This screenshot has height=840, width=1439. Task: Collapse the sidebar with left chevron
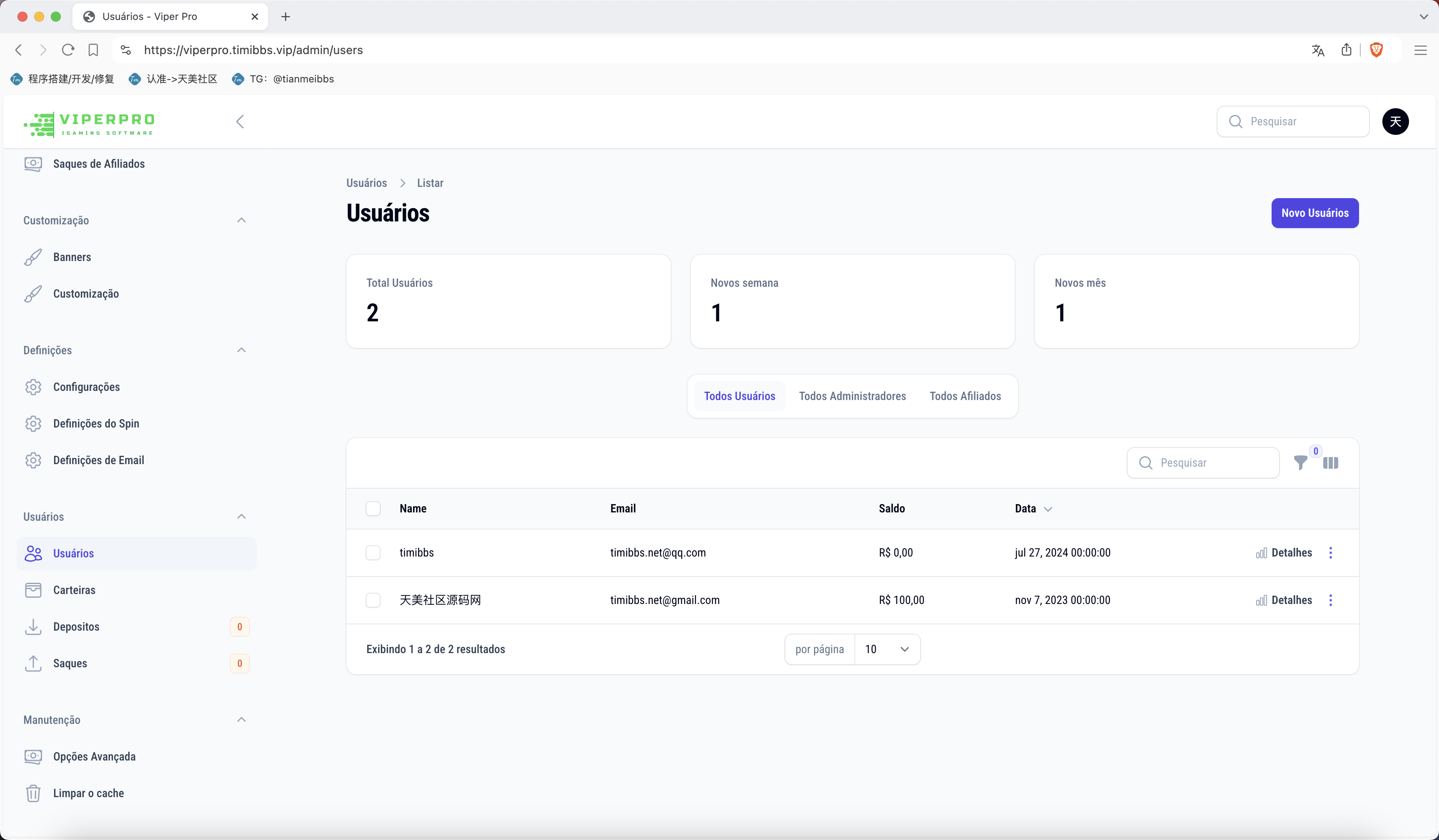tap(240, 122)
